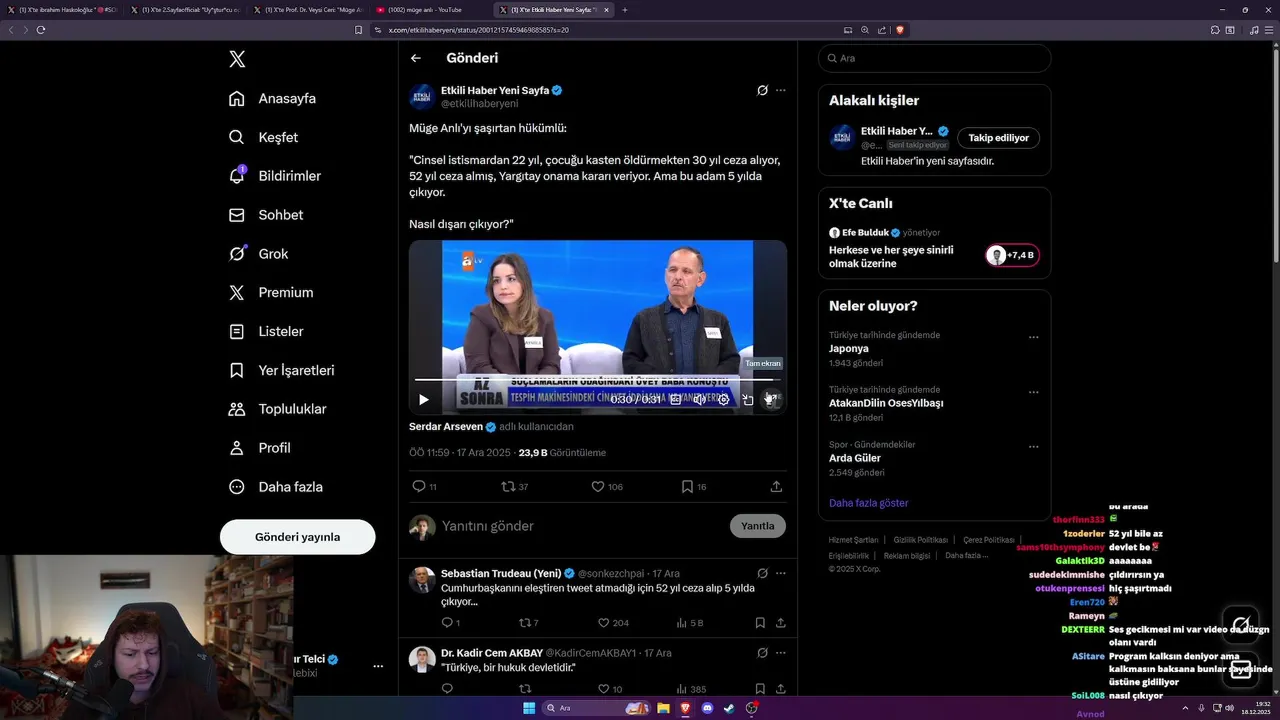Image resolution: width=1280 pixels, height=720 pixels.
Task: Click Brave shields icon in address bar
Action: (900, 30)
